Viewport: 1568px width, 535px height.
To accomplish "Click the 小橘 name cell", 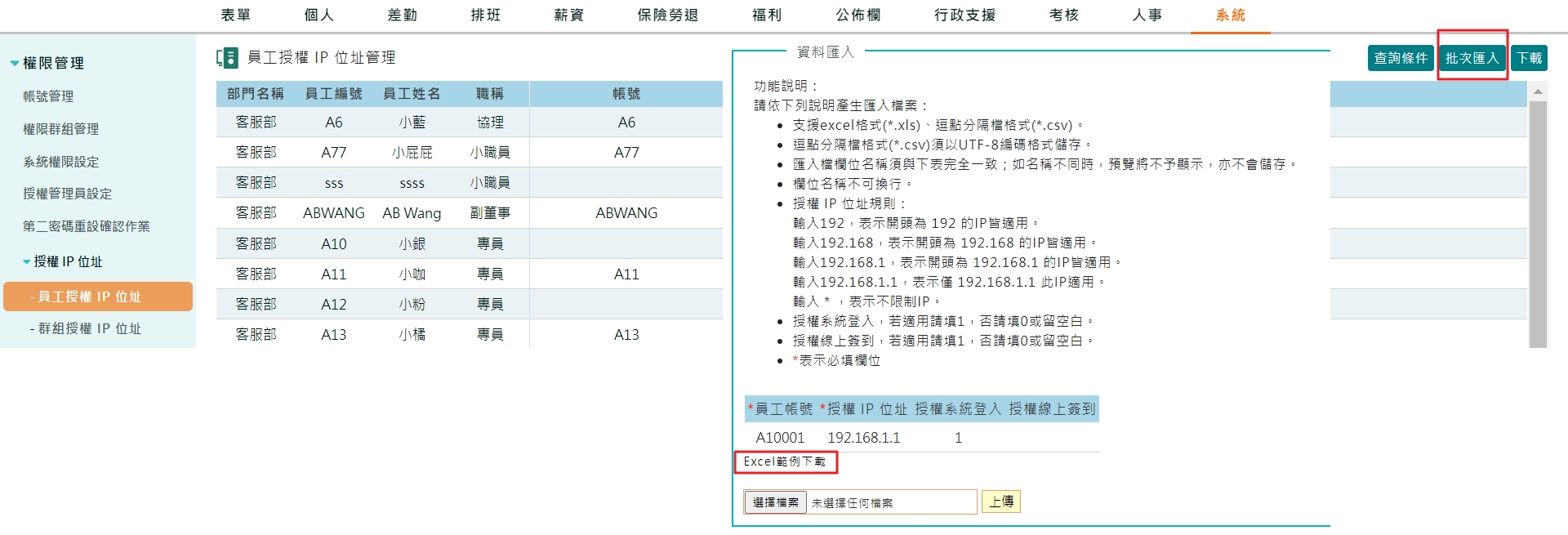I will 412,334.
